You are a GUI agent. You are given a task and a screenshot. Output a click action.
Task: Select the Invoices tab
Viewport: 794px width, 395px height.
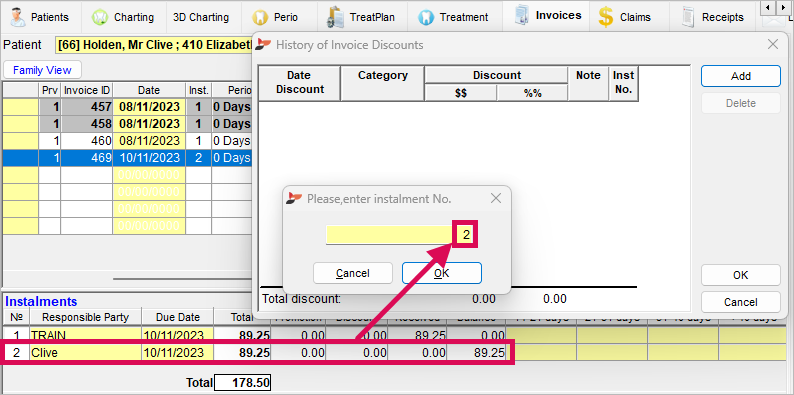(x=546, y=16)
